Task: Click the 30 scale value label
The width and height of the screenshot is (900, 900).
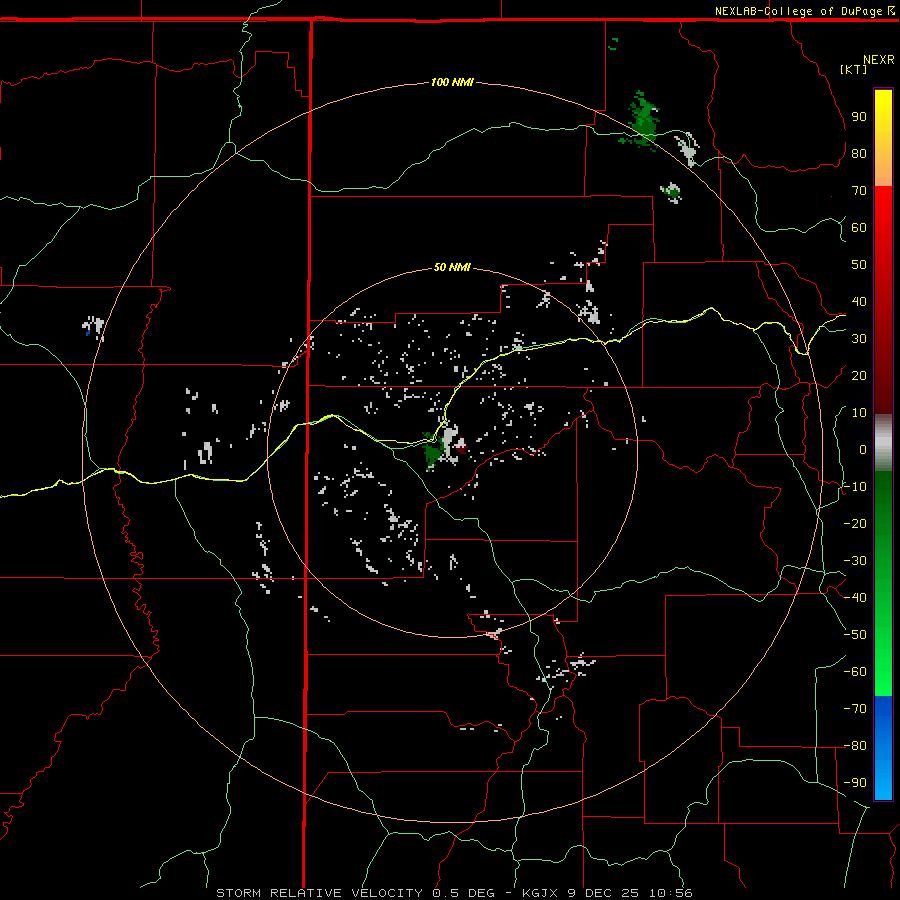Action: point(859,339)
